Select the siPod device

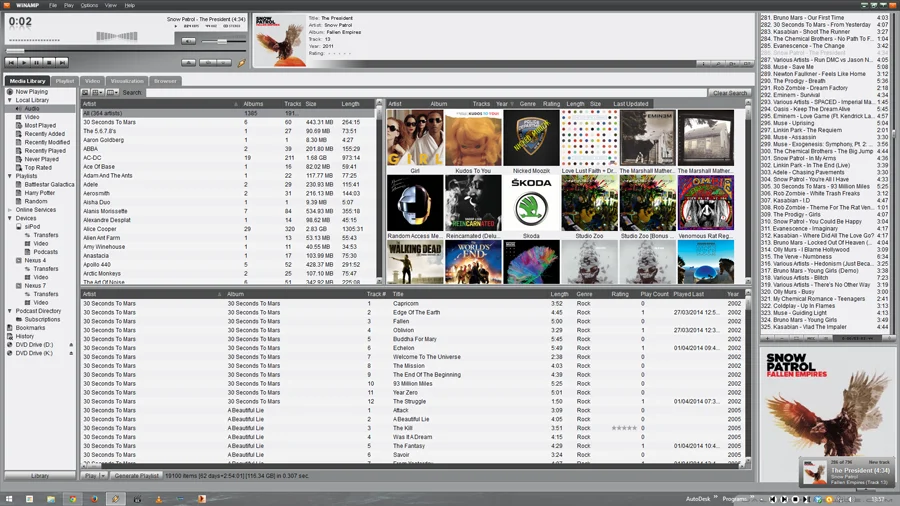[x=32, y=227]
